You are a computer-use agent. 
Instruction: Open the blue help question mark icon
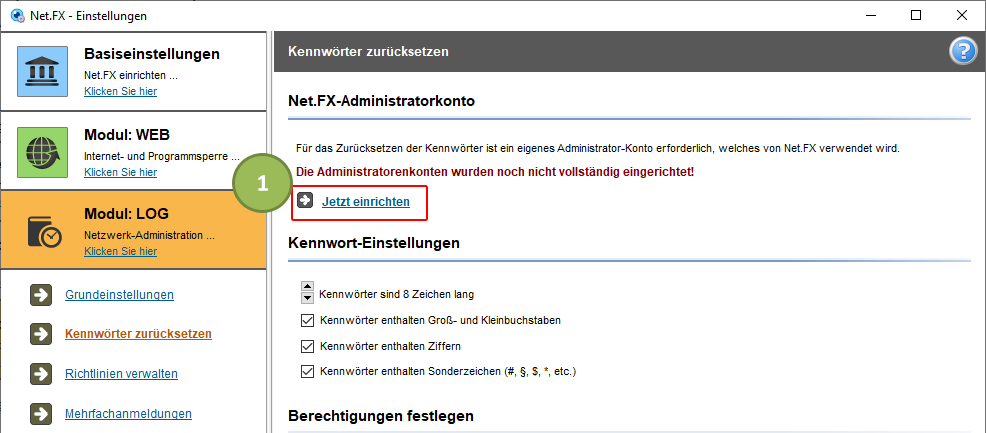click(962, 51)
